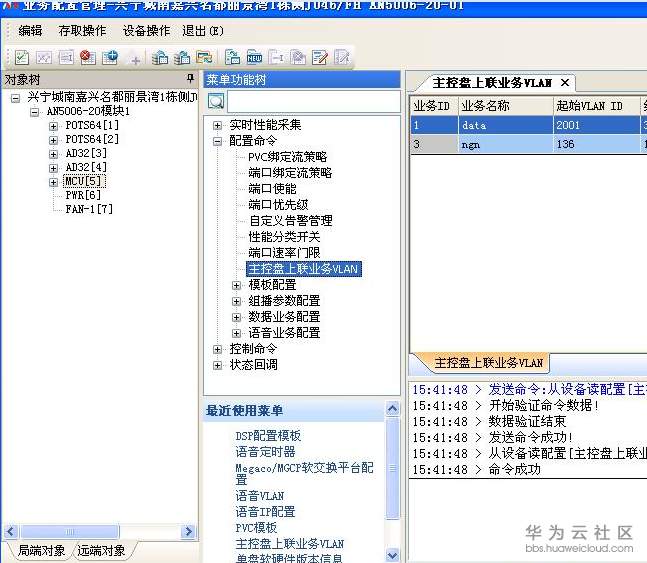Click the grayed notepad pencil icon at toolbar end
This screenshot has width=647, height=563.
point(342,57)
